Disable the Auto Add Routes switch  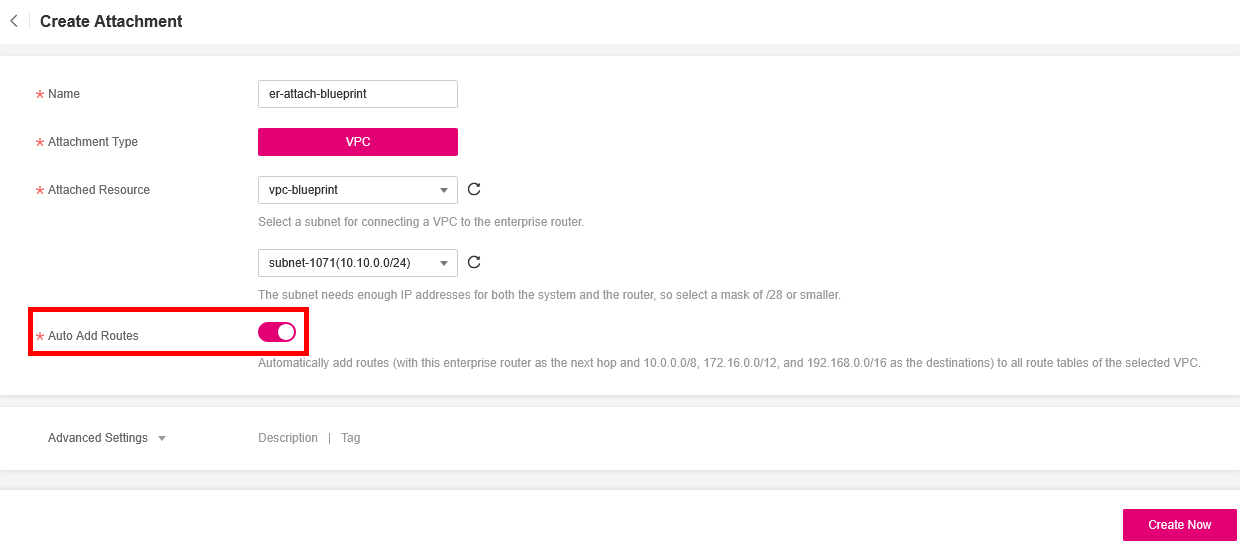pos(277,332)
